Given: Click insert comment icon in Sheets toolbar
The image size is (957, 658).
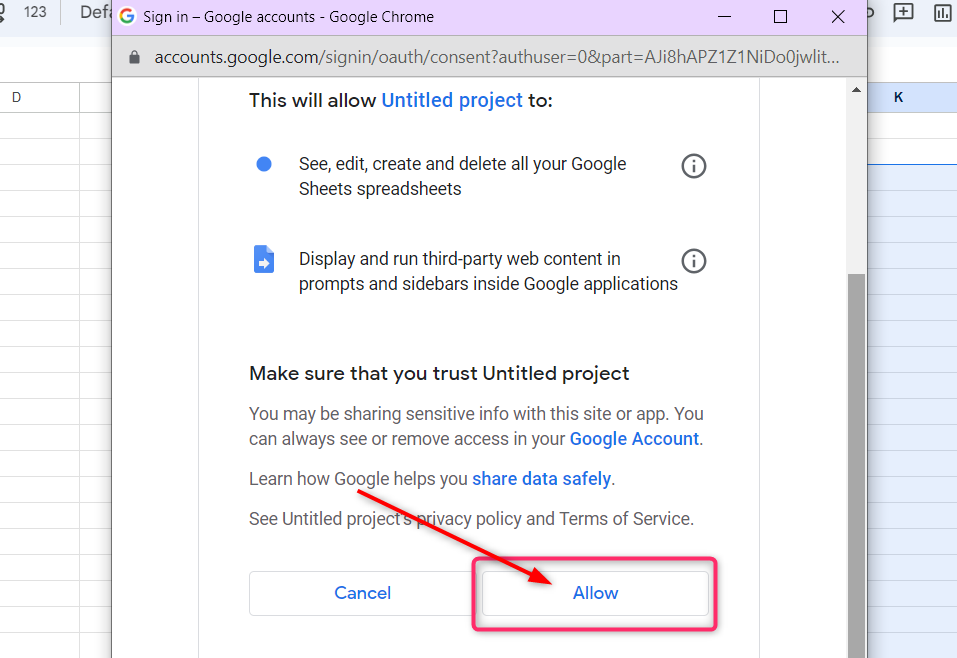Looking at the screenshot, I should pos(903,12).
